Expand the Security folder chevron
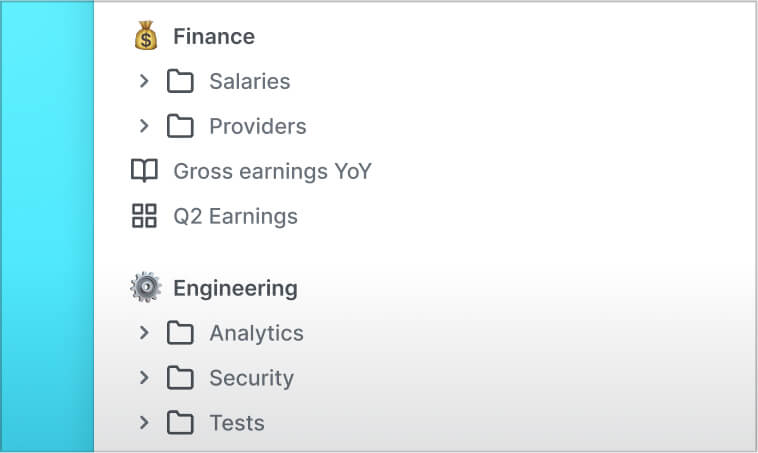Image resolution: width=758 pixels, height=453 pixels. coord(144,378)
